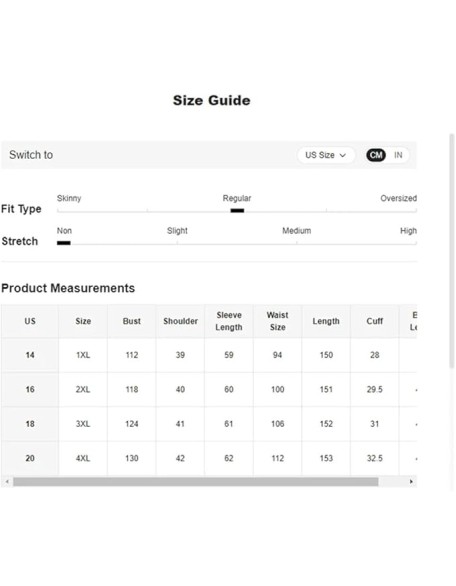Select the Bust column header
Screen dimensions: 456x586
(x=132, y=321)
